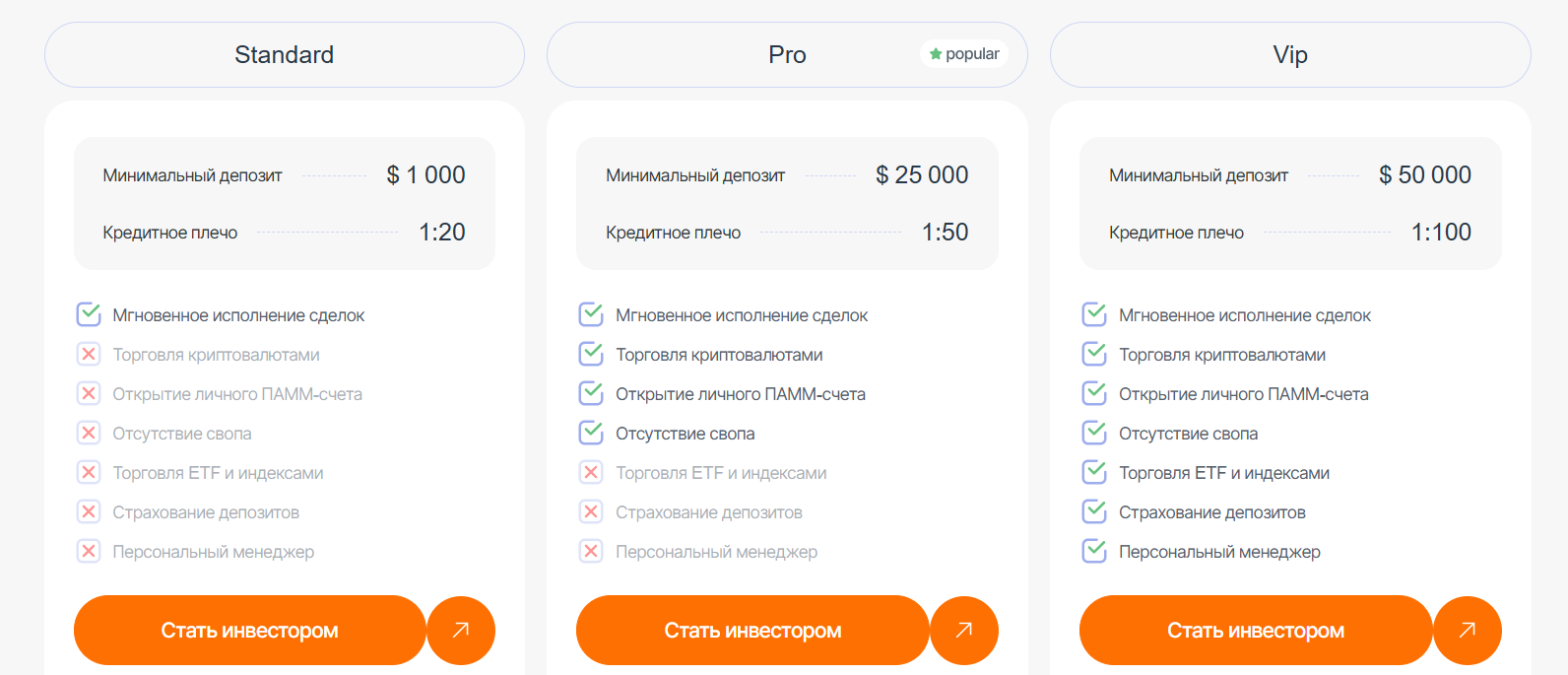Image resolution: width=1568 pixels, height=675 pixels.
Task: Click red cross beside Pro's Торговля ETF и индексами
Action: pos(591,472)
